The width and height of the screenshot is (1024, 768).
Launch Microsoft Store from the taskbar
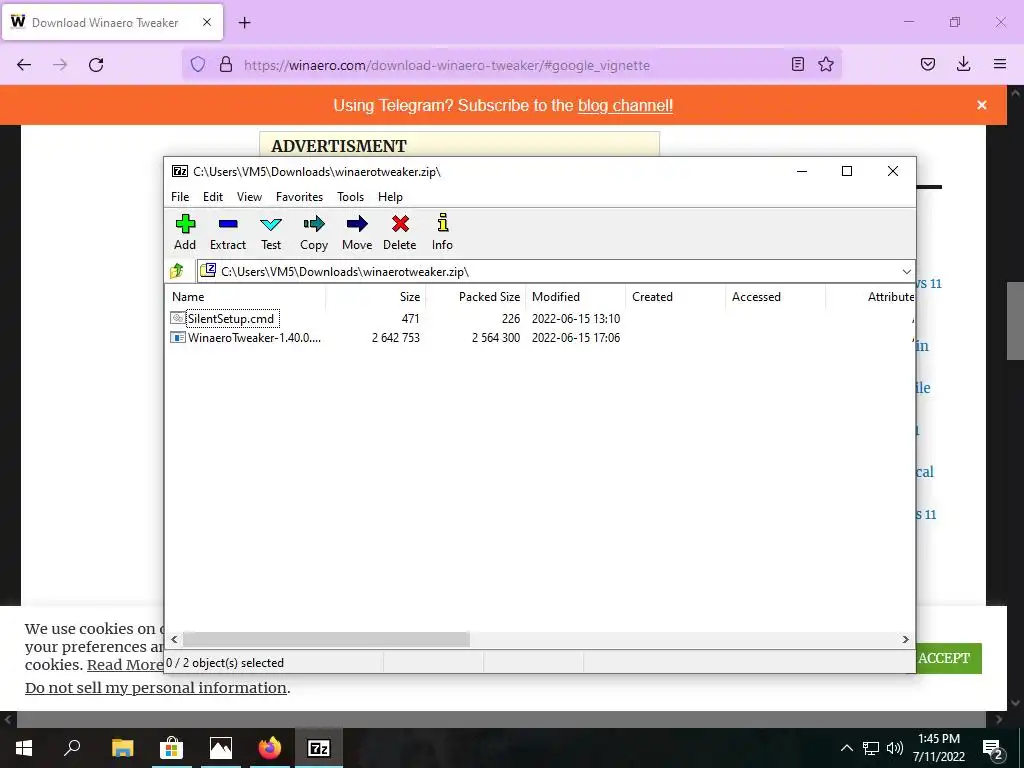coord(172,748)
